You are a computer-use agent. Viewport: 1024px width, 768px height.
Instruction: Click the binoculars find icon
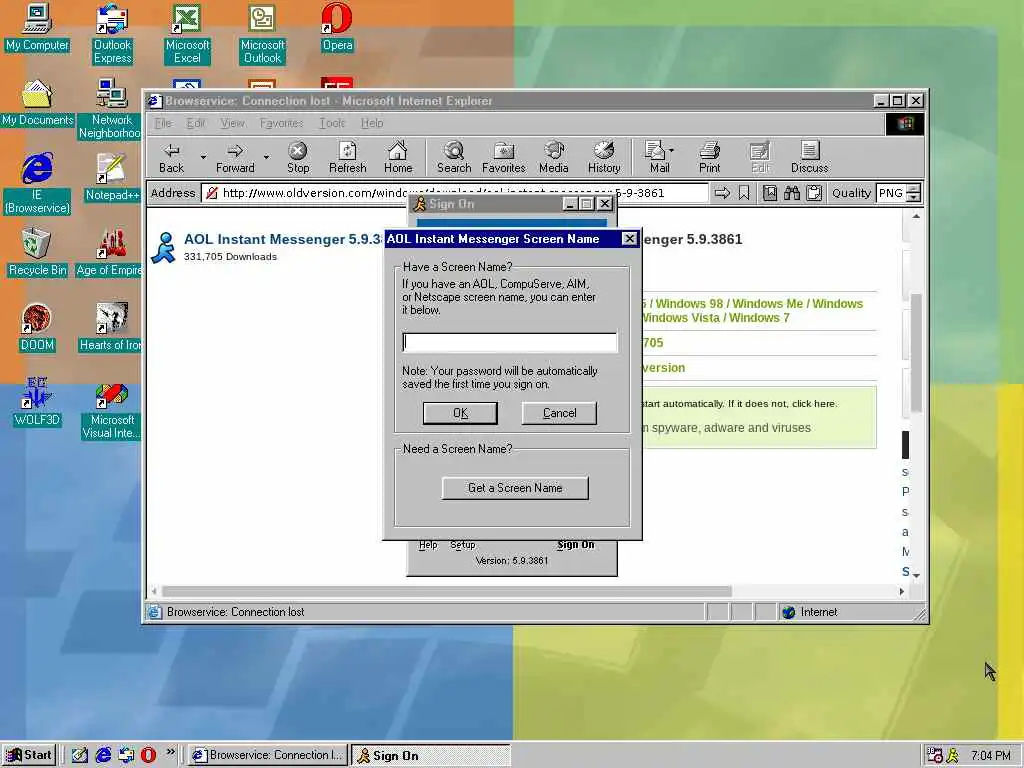click(x=792, y=193)
